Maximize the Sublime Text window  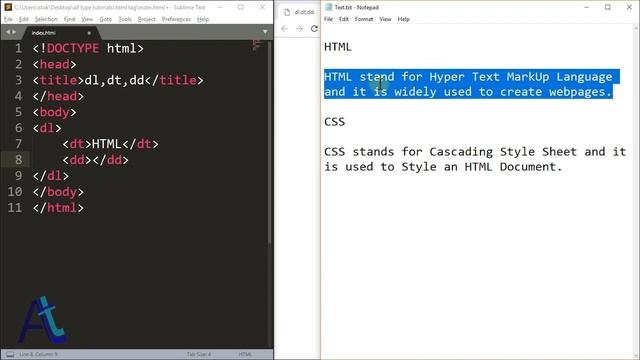(241, 7)
